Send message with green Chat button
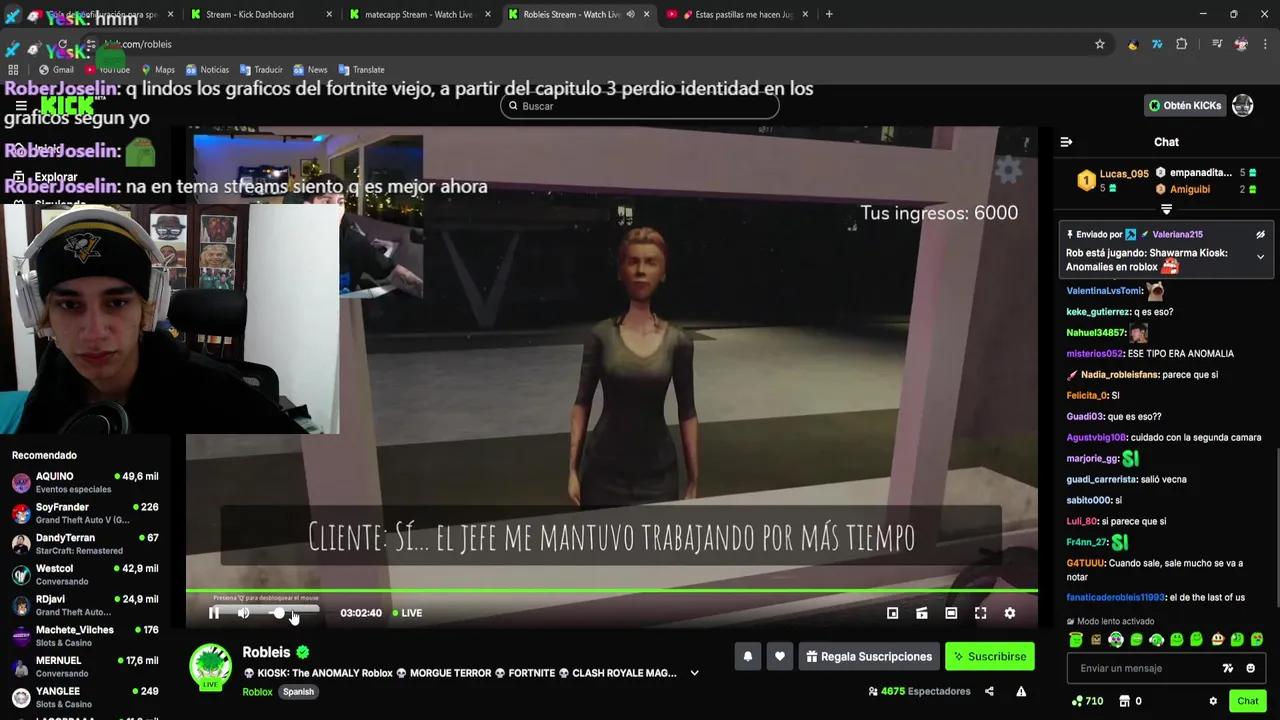Viewport: 1280px width, 720px height. pos(1247,701)
